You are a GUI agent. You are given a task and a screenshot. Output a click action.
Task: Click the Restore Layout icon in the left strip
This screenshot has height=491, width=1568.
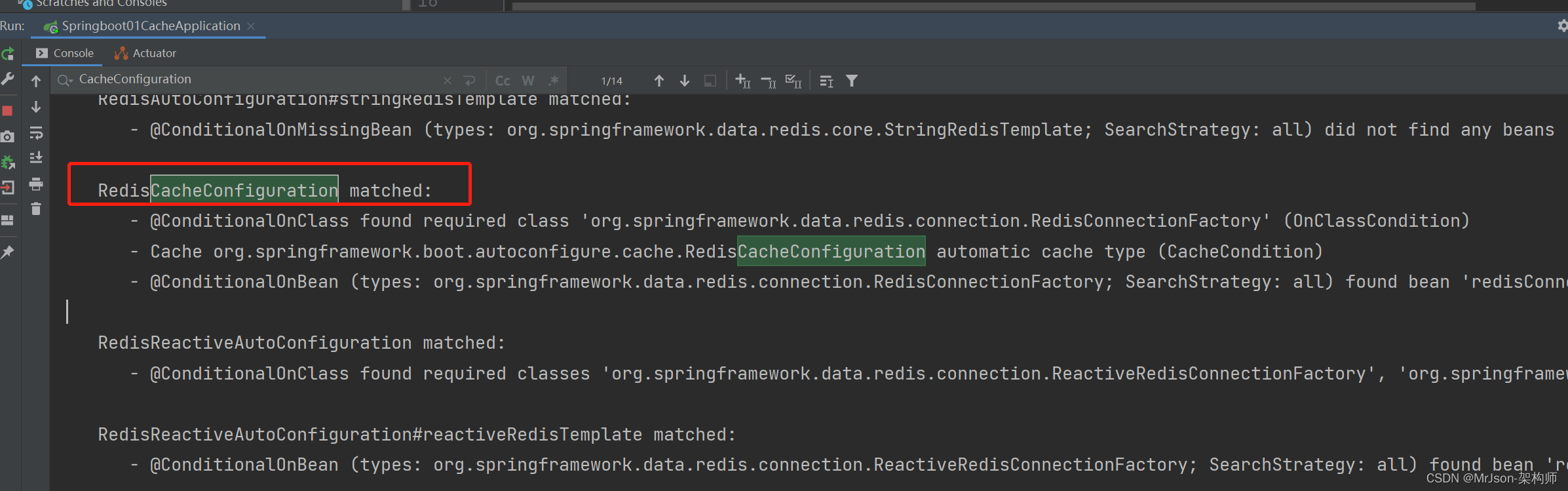click(x=8, y=220)
